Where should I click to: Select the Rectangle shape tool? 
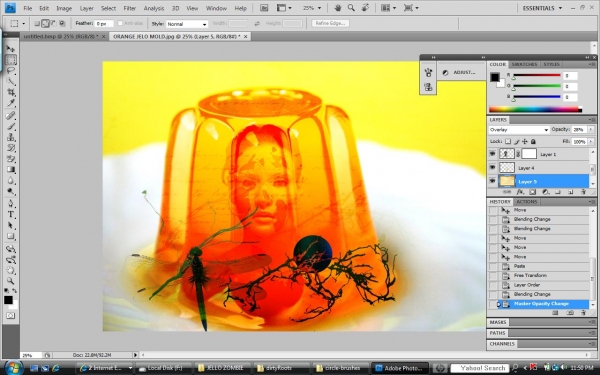[x=11, y=236]
